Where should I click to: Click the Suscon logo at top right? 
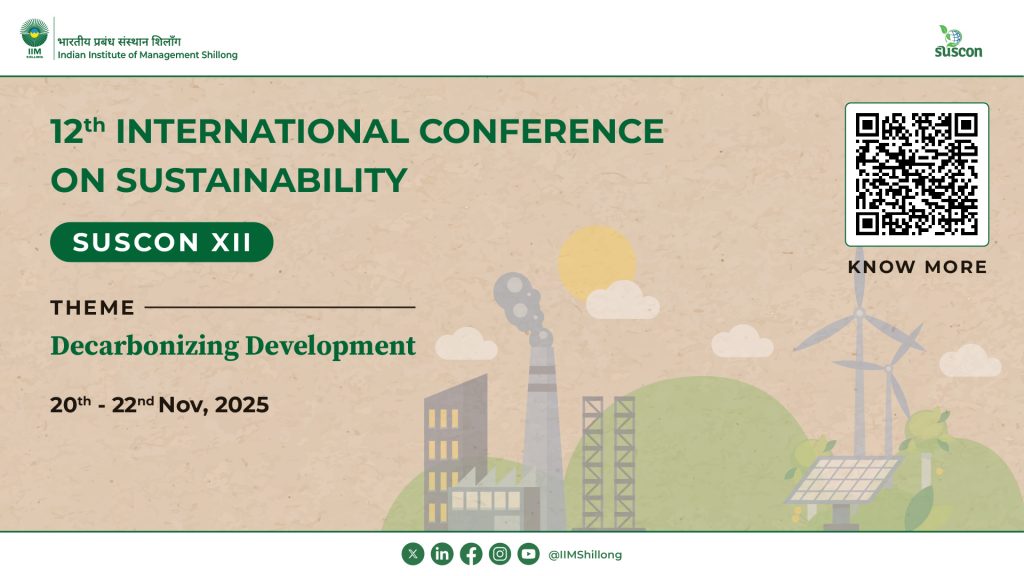pyautogui.click(x=958, y=42)
